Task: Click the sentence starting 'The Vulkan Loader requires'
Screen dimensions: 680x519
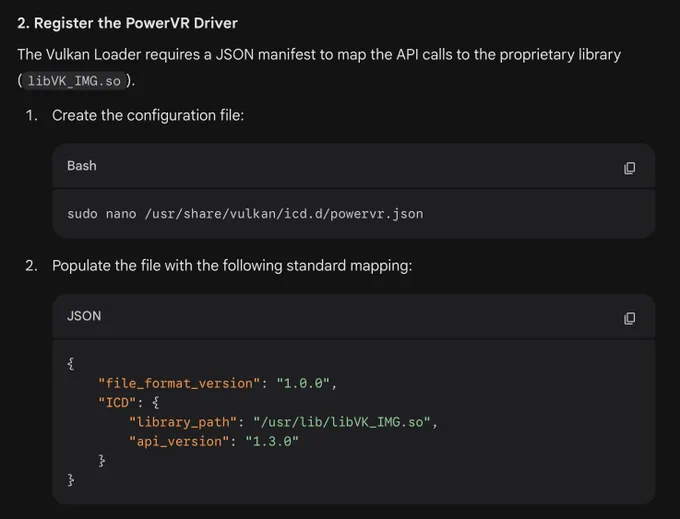Action: pyautogui.click(x=319, y=67)
